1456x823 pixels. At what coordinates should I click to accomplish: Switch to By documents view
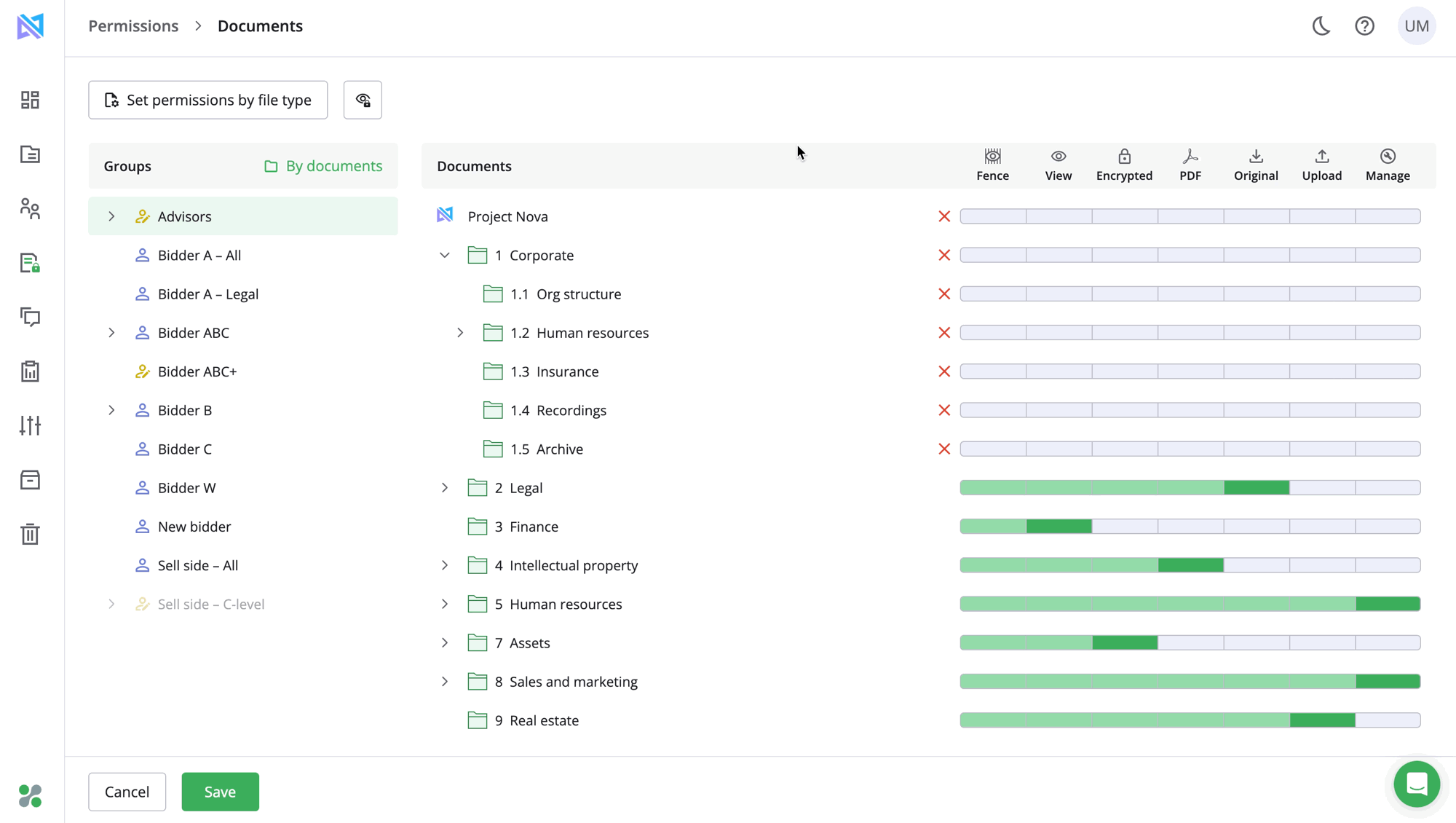[x=323, y=166]
